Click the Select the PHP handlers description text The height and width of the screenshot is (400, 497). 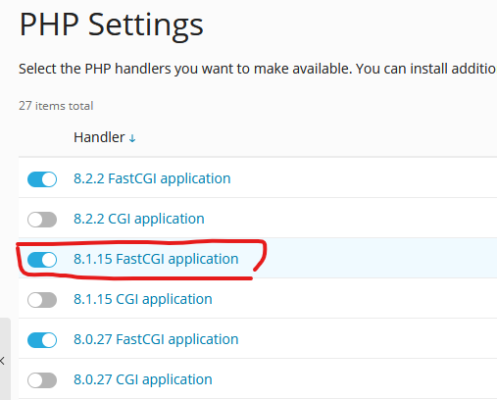(257, 69)
